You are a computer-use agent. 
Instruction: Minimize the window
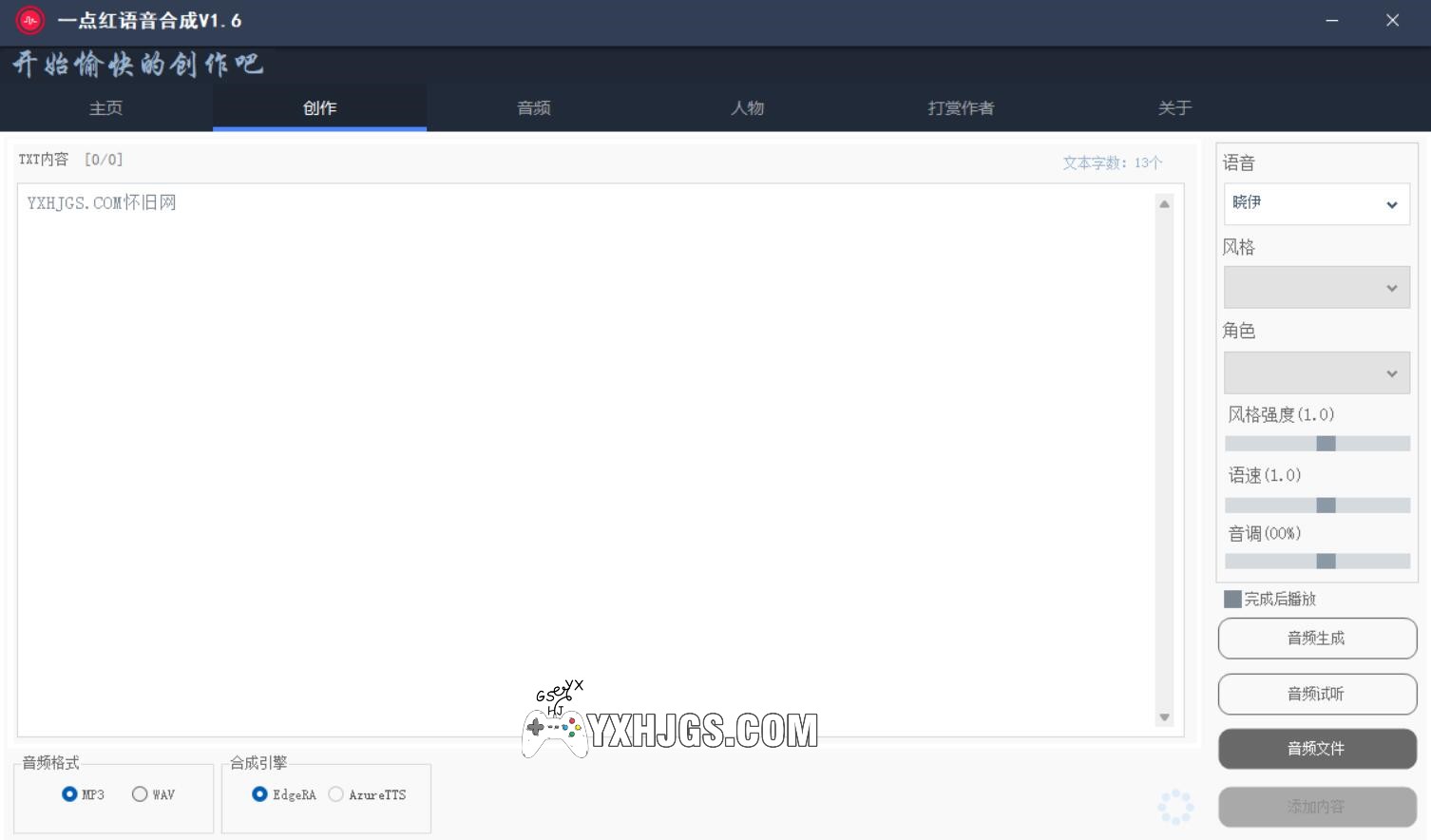click(x=1332, y=20)
